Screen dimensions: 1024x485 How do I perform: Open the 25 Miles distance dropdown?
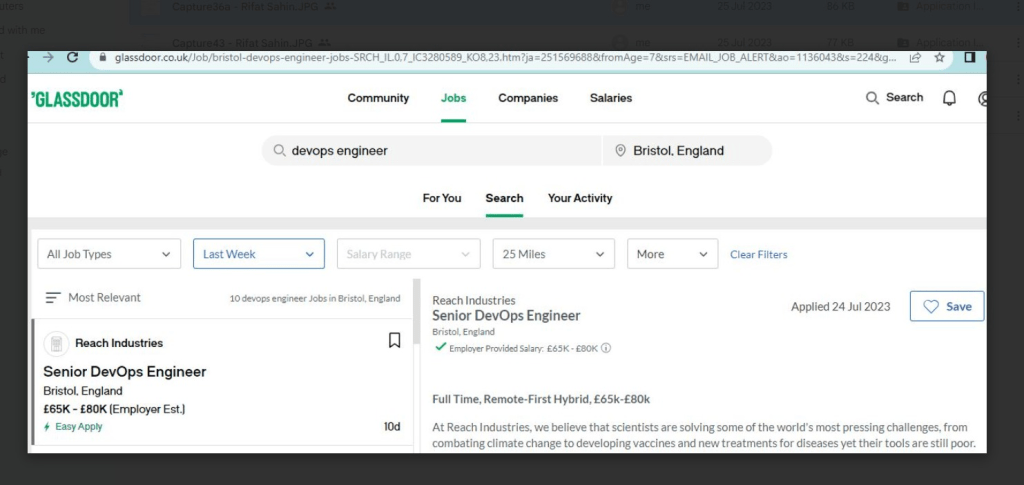[x=554, y=254]
